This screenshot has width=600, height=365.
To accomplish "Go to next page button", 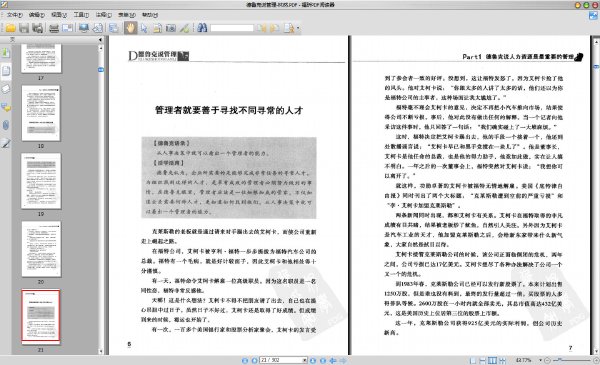I will click(313, 360).
